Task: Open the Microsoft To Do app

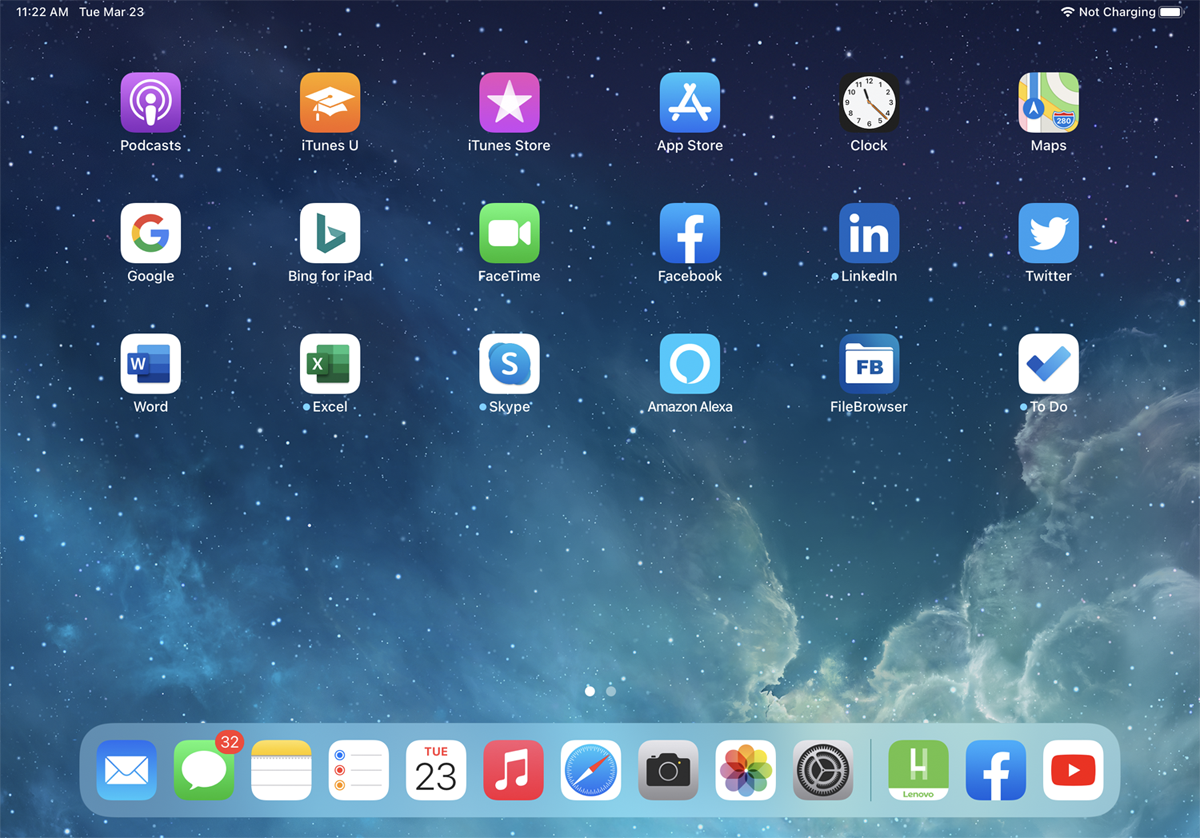Action: point(1049,364)
